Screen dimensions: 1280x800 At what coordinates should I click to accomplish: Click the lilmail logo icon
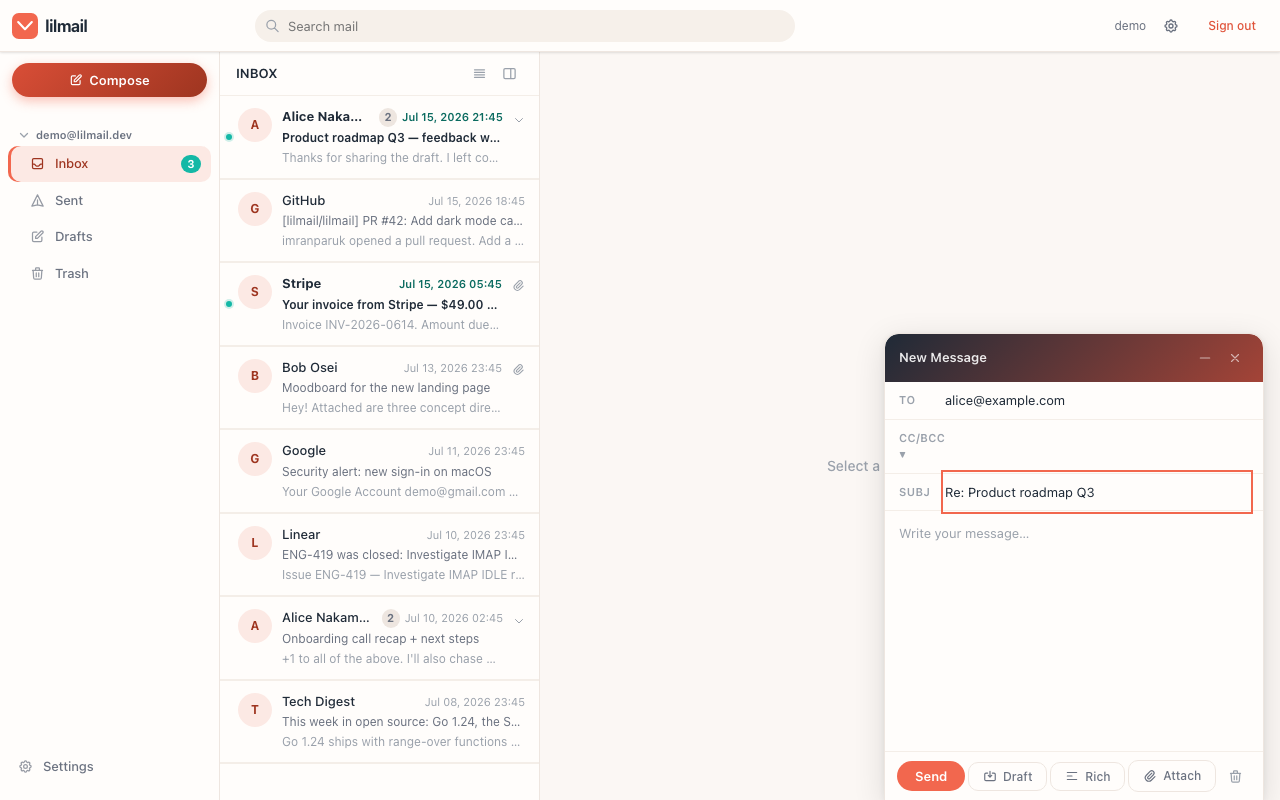[x=25, y=26]
